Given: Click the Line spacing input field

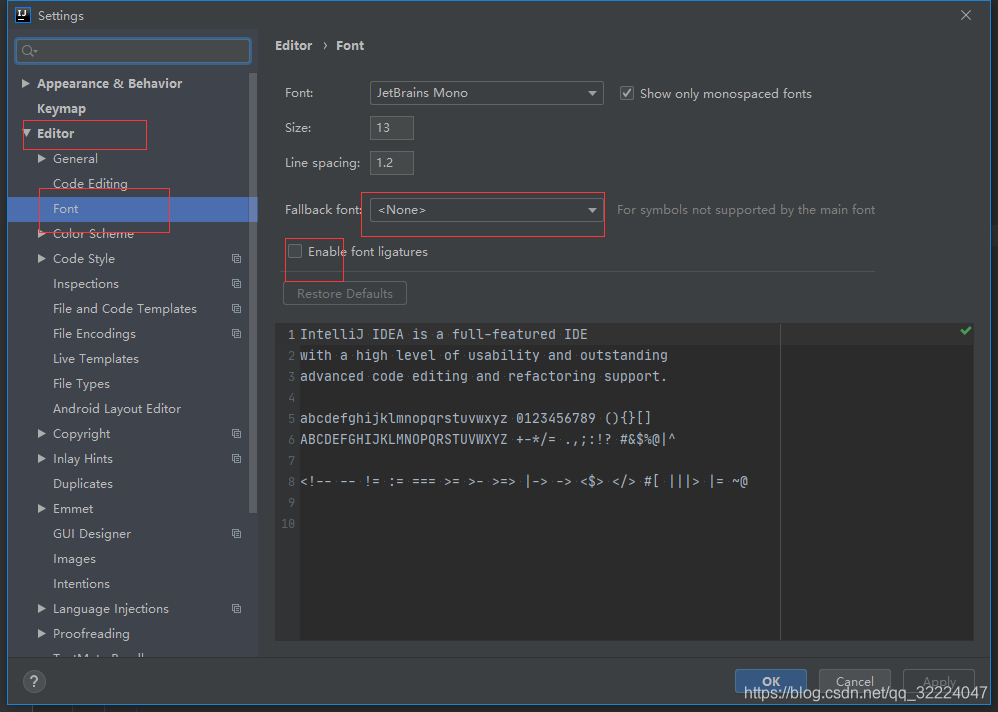Looking at the screenshot, I should pos(391,163).
